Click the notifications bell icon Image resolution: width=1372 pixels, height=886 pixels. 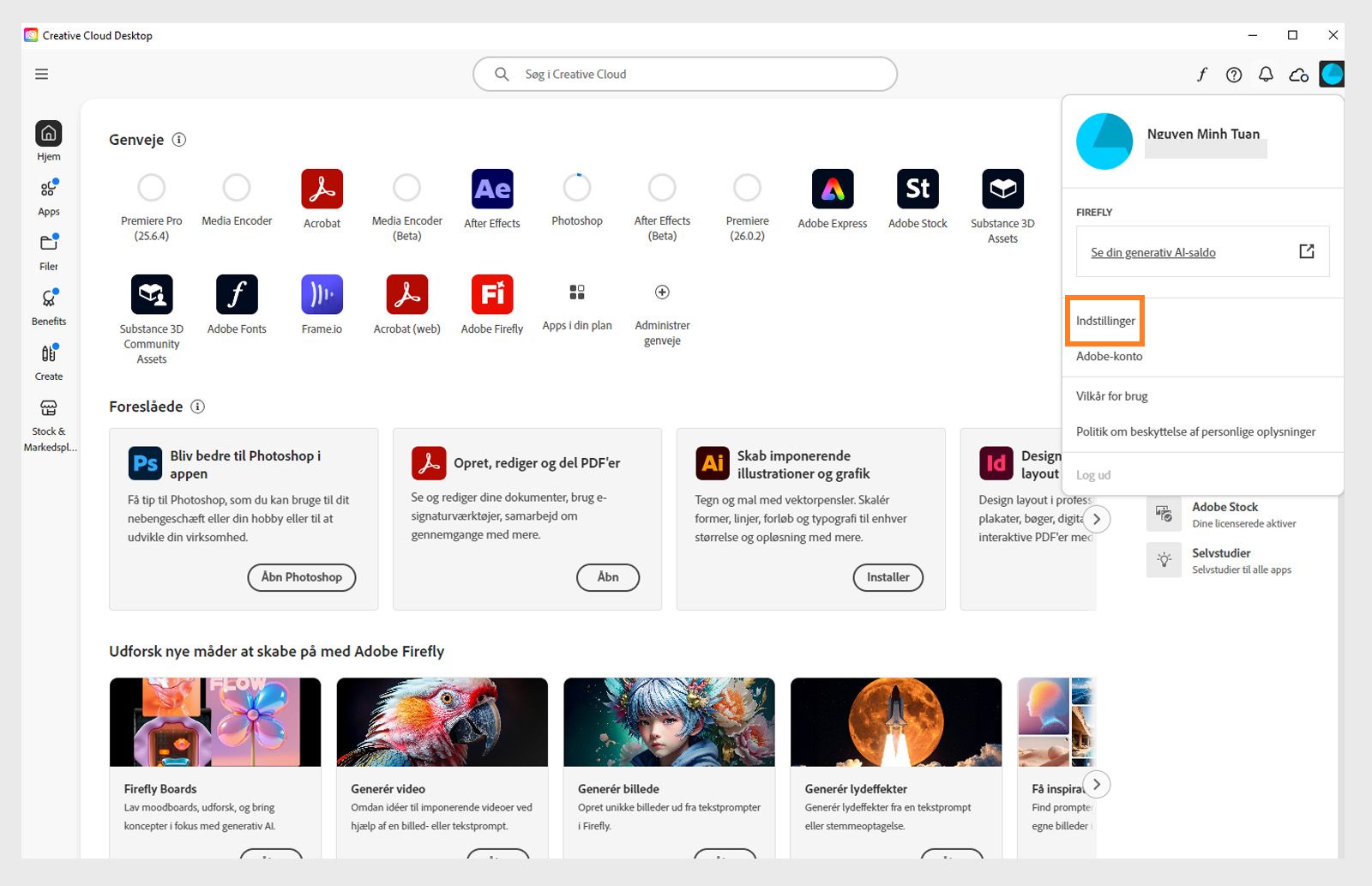tap(1266, 75)
